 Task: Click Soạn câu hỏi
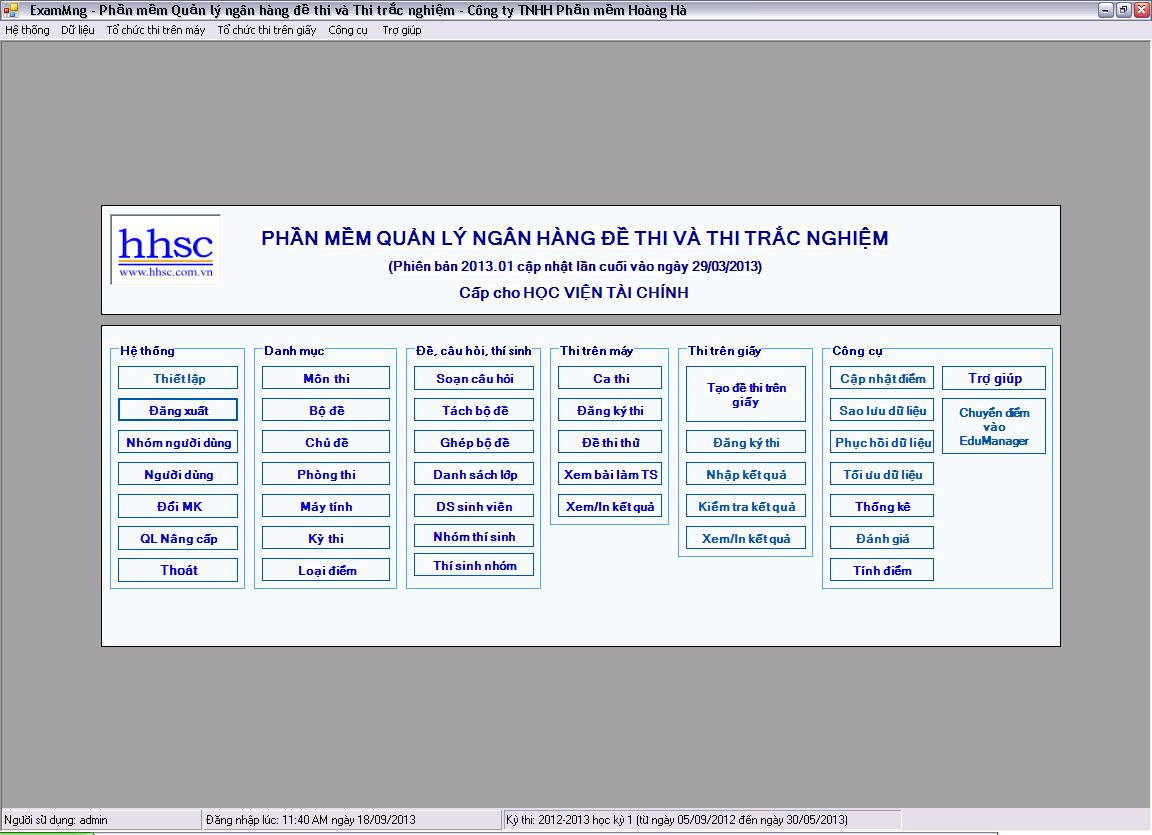[474, 378]
